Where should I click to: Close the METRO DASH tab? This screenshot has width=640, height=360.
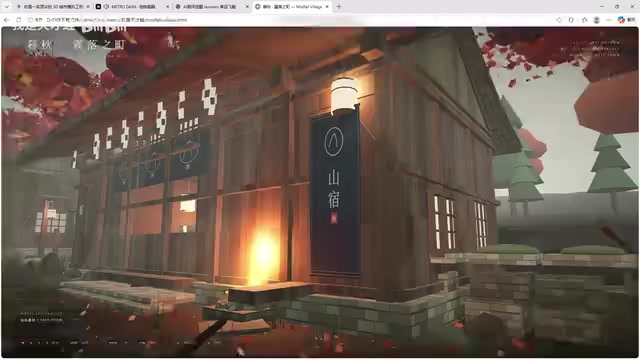(167, 7)
